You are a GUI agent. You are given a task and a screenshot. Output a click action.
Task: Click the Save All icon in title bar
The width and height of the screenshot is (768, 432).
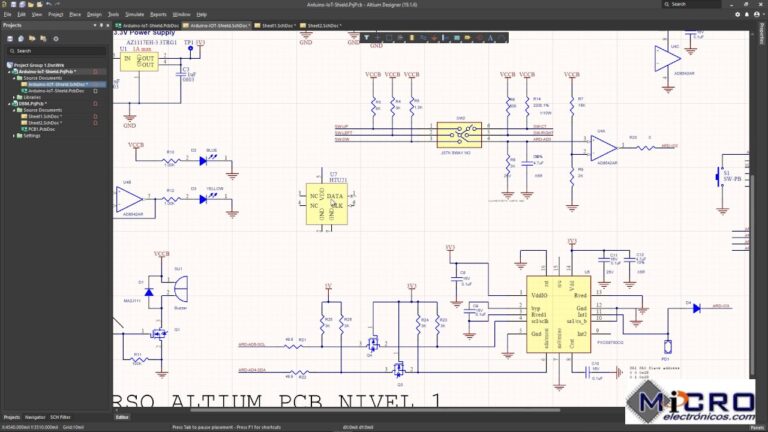(22, 4)
